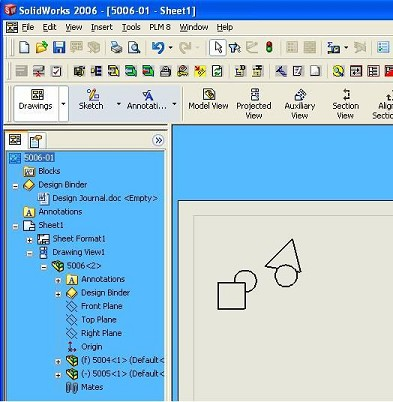Open the Window menu

click(x=194, y=27)
